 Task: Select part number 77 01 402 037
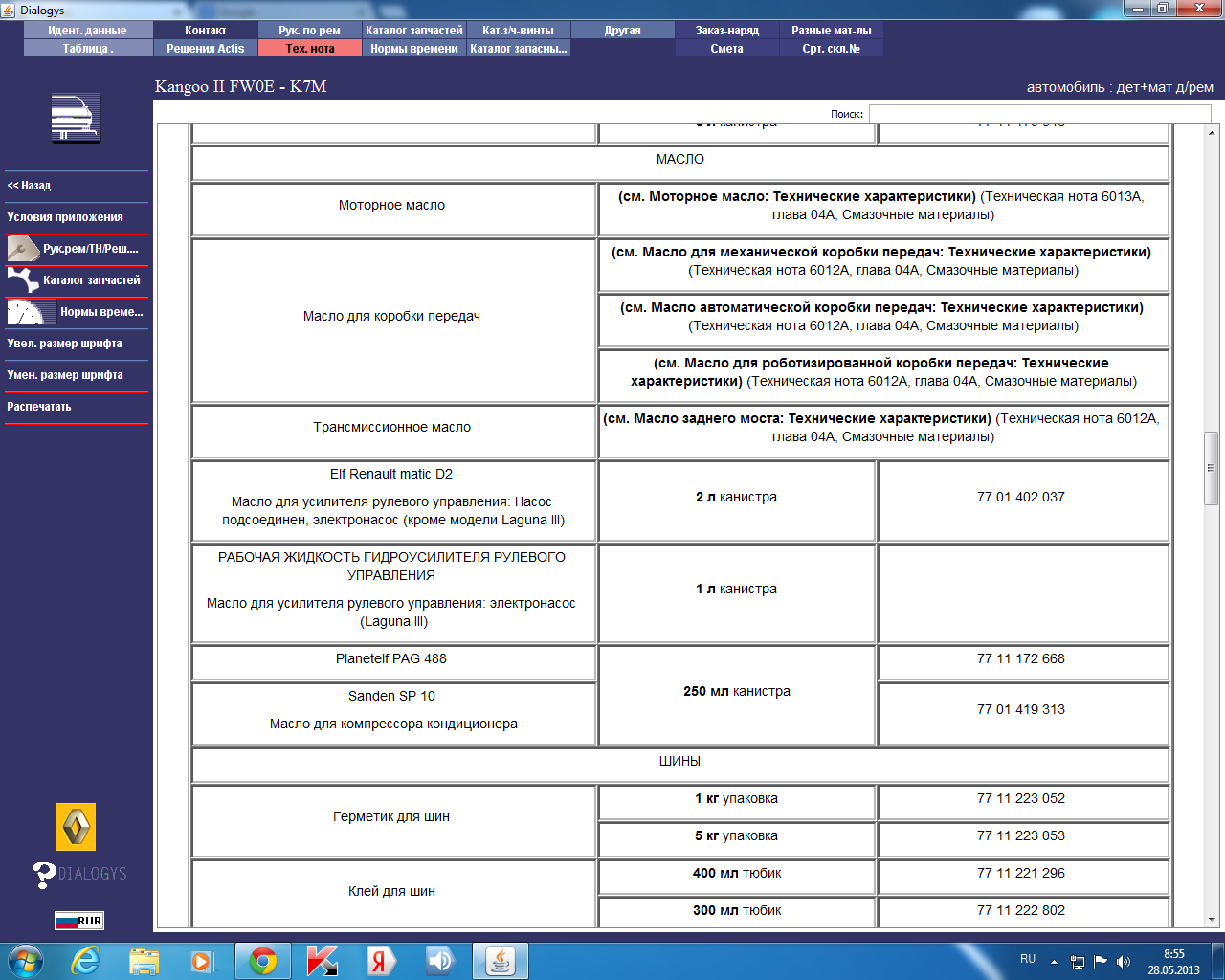pyautogui.click(x=1021, y=497)
